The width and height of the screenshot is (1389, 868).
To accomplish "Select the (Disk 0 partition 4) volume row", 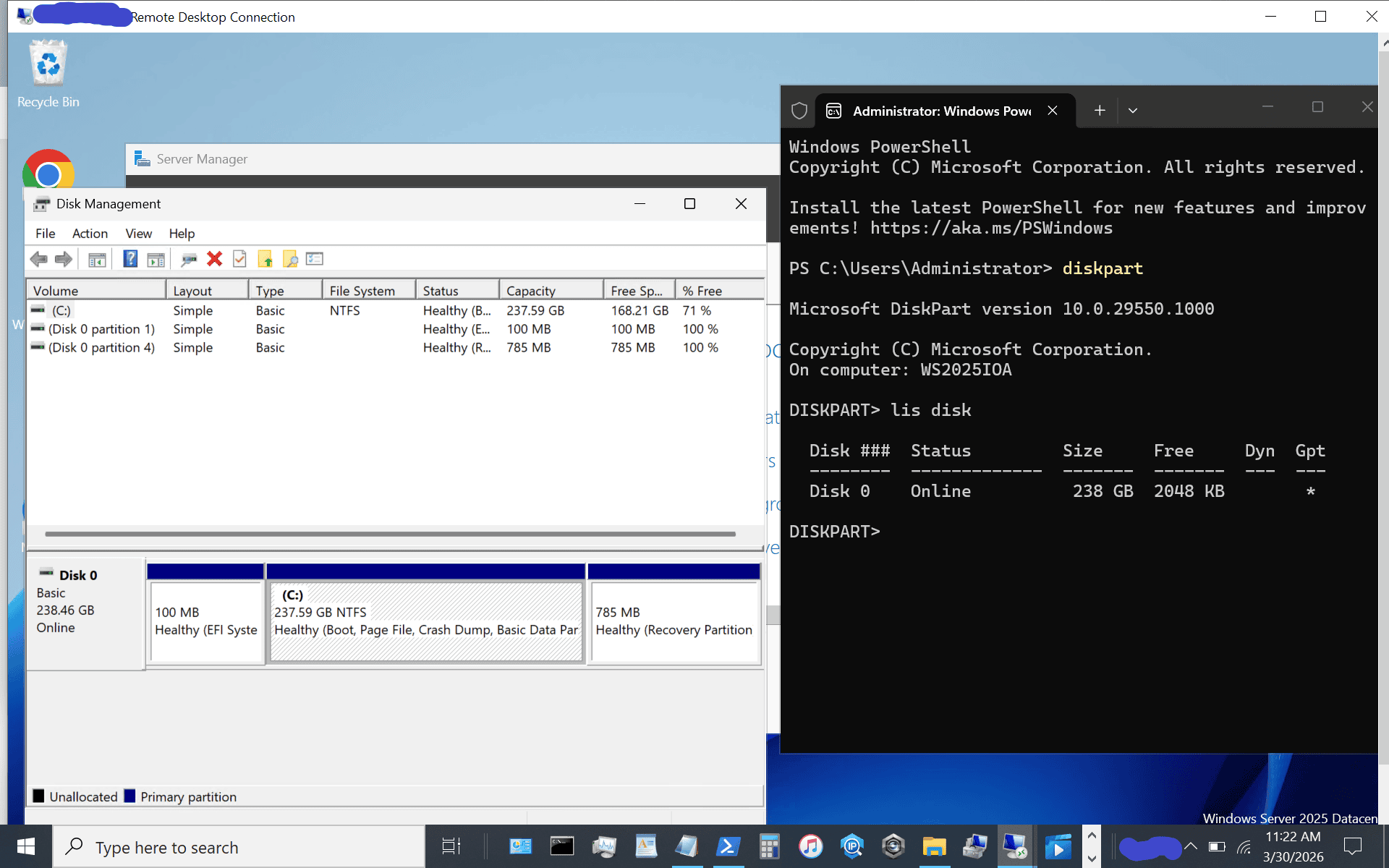I will coord(395,347).
